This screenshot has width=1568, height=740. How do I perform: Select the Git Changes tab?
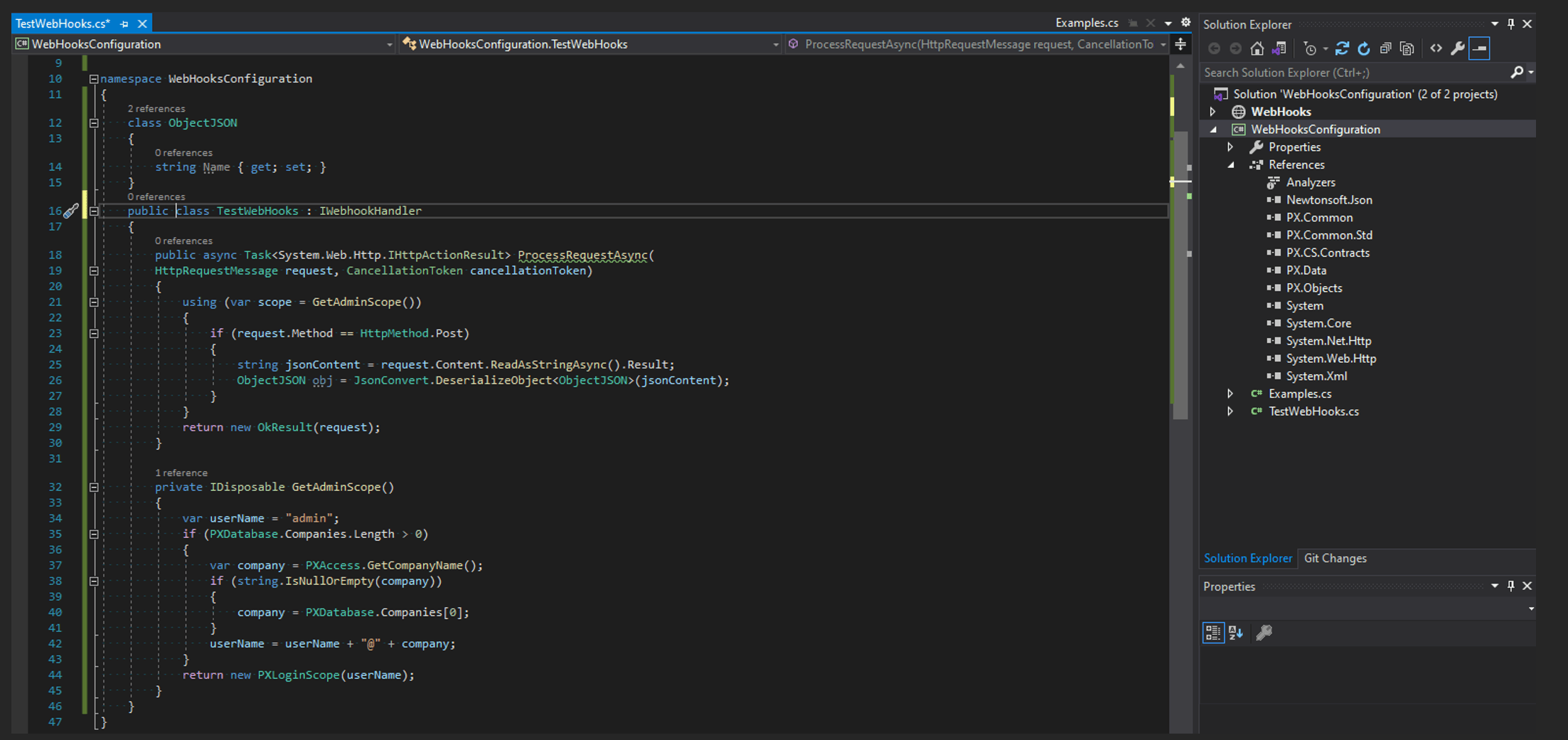pos(1335,558)
